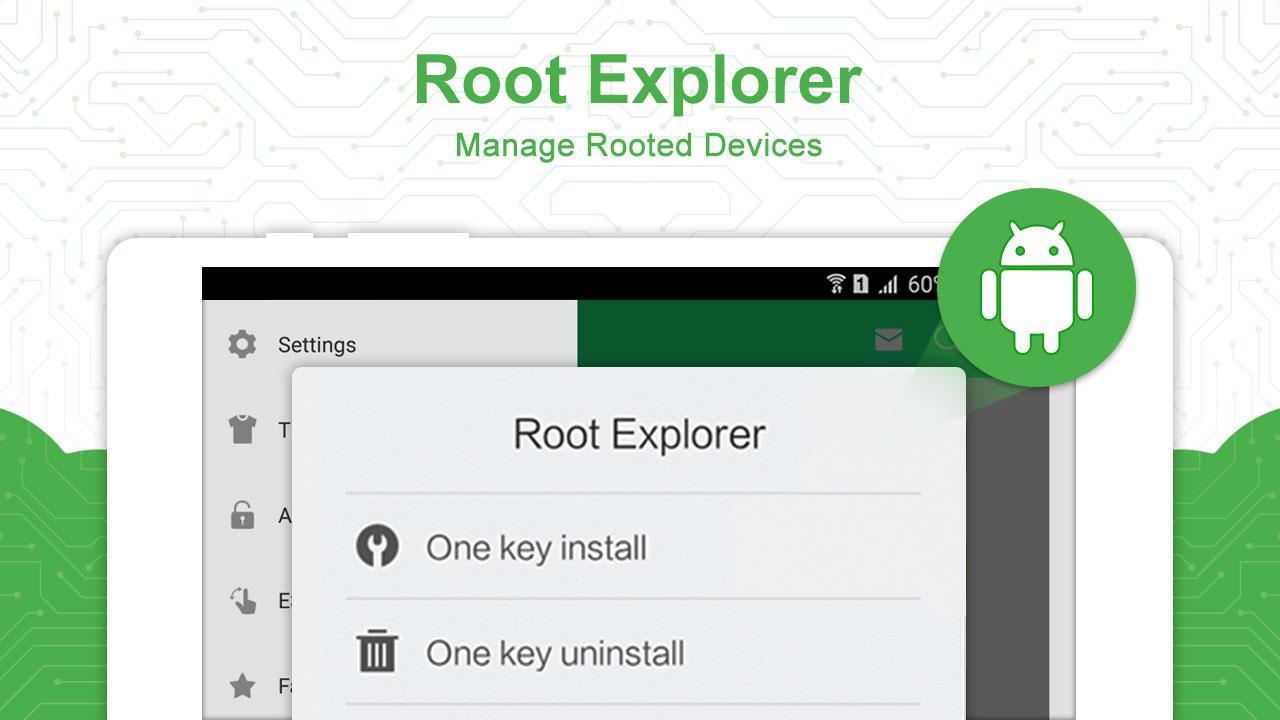Screen dimensions: 1280x720
Task: Select One key uninstall option
Action: tap(633, 653)
